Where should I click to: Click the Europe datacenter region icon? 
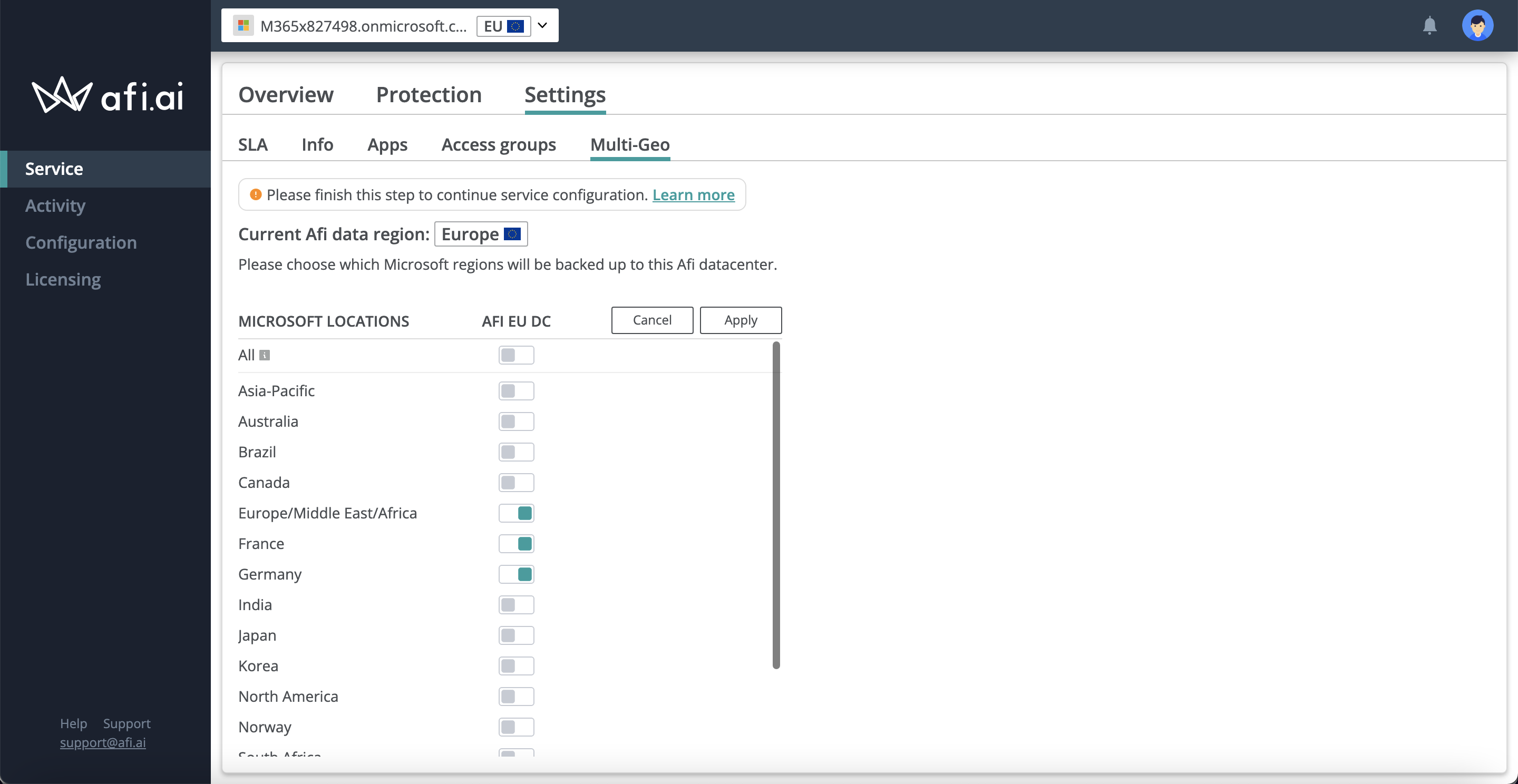click(x=512, y=234)
